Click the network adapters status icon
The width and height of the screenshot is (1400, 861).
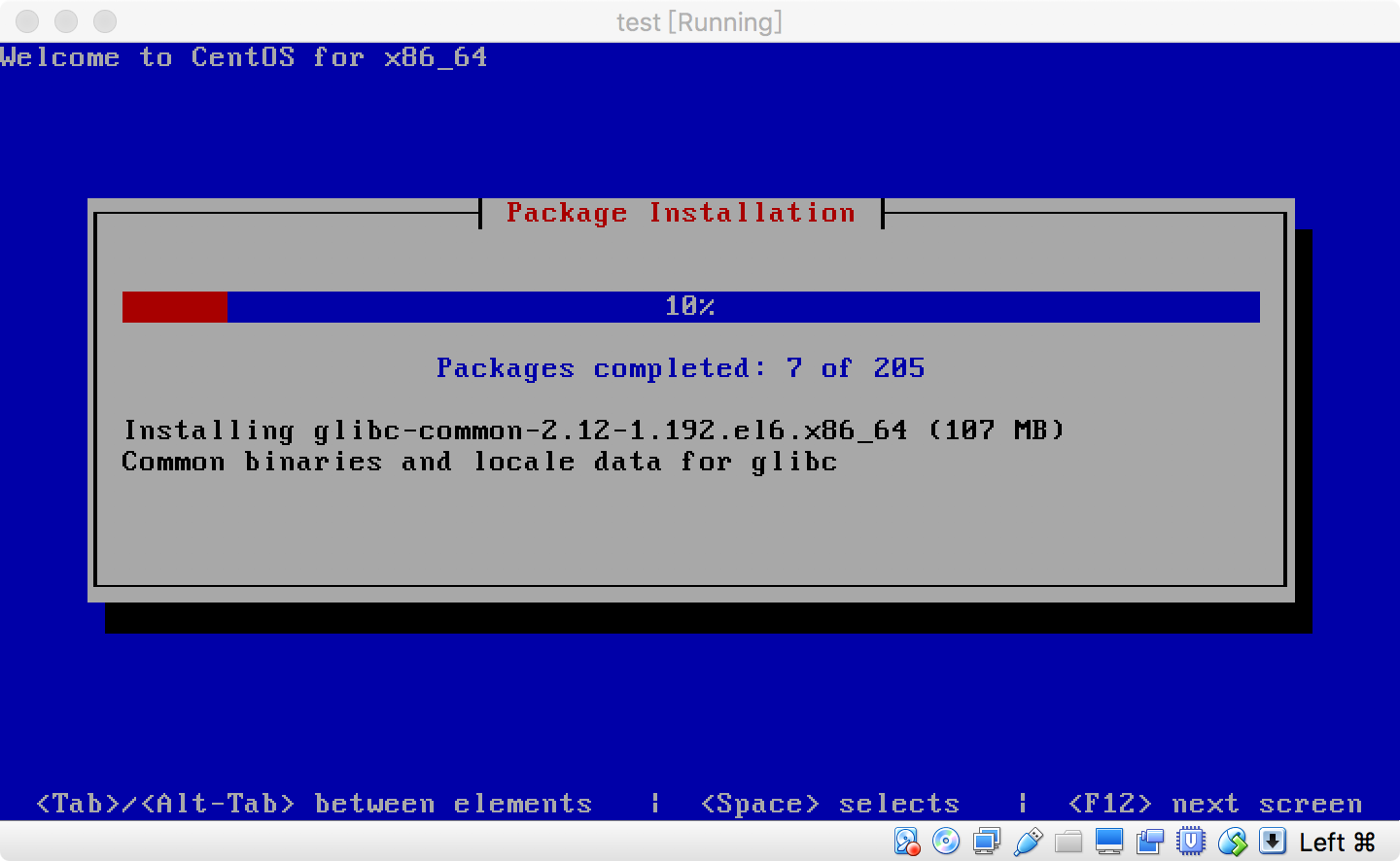[x=987, y=842]
